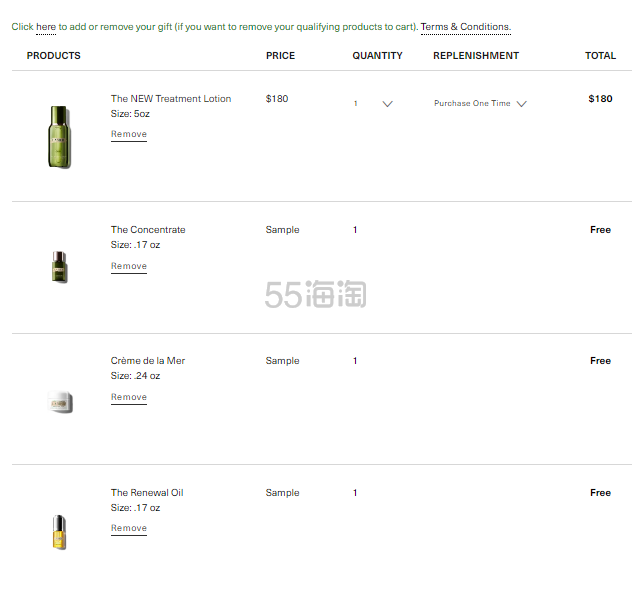
Task: Click the QUANTITY column header
Action: (377, 56)
